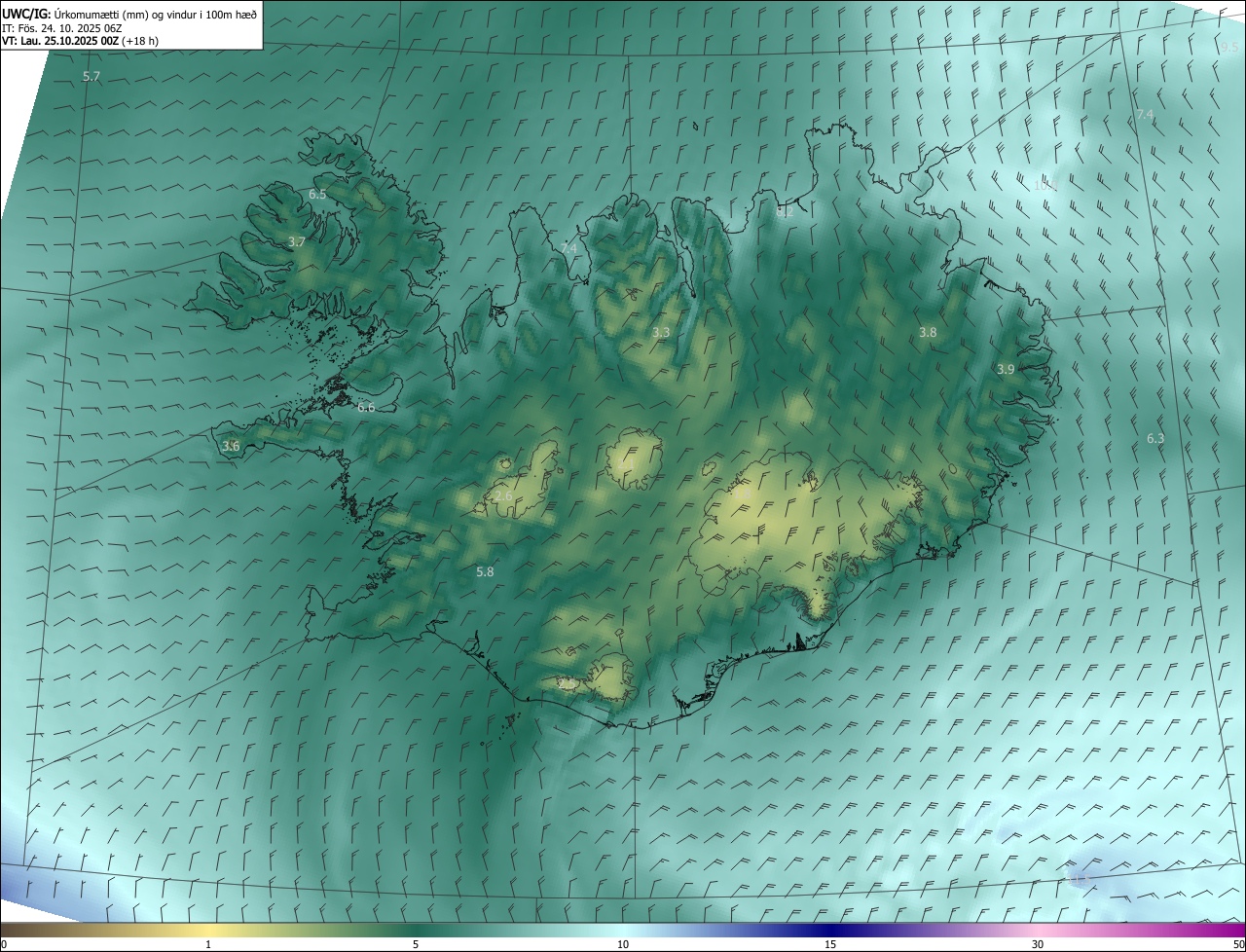Click the 9.5 value in the top-right corner
Image resolution: width=1246 pixels, height=952 pixels.
point(1229,47)
